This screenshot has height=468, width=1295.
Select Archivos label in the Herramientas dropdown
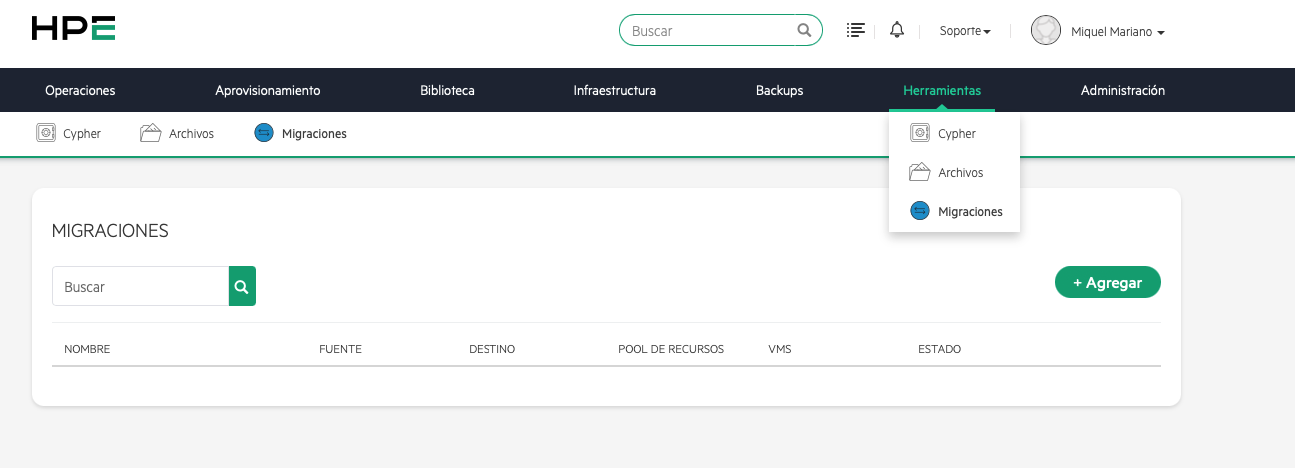[x=961, y=173]
